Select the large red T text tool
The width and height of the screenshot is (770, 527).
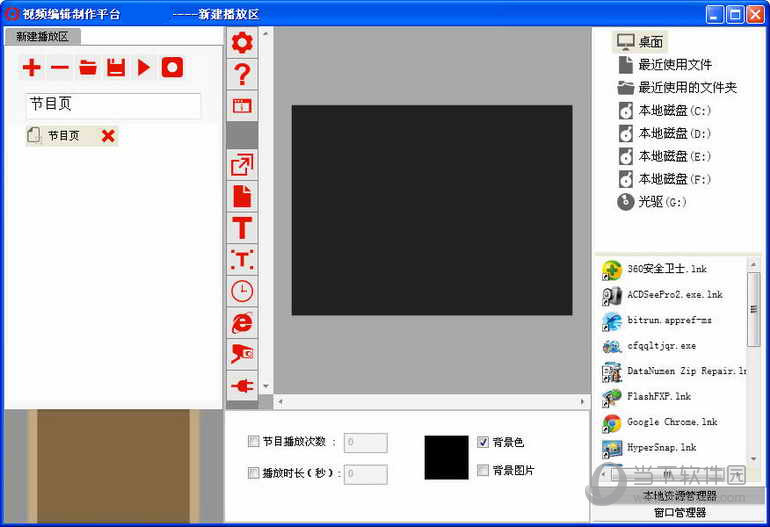242,227
